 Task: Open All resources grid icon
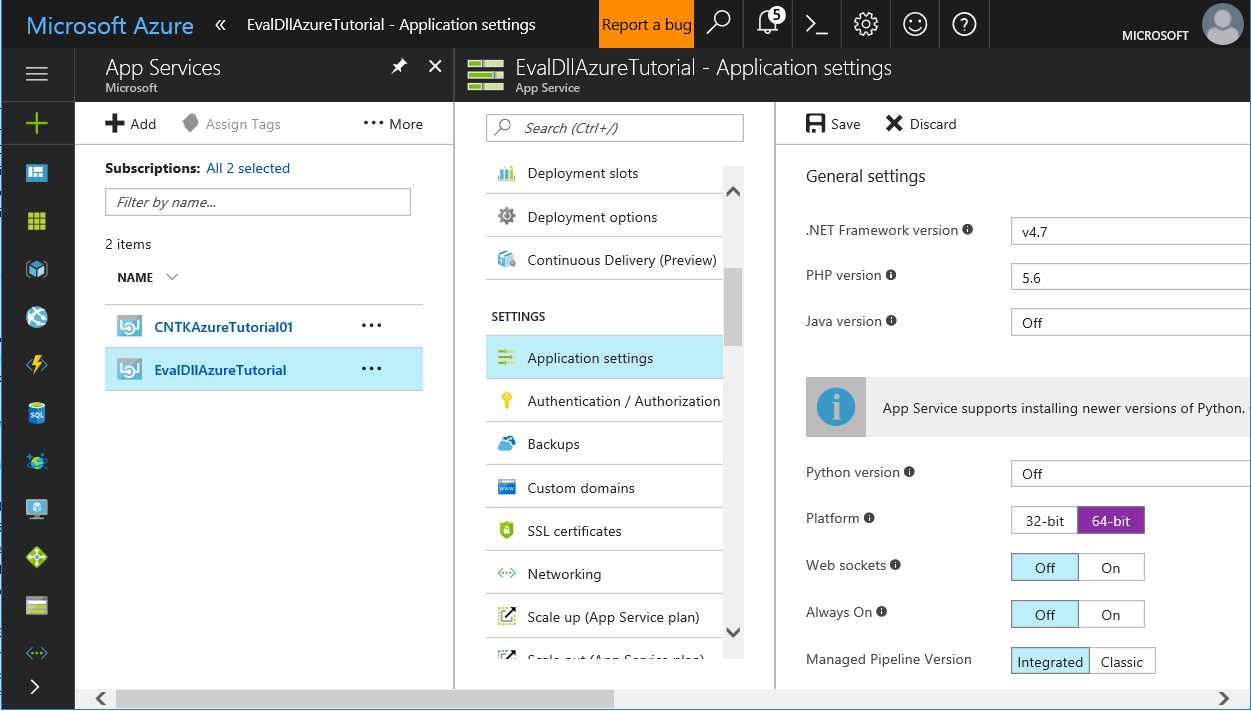37,221
